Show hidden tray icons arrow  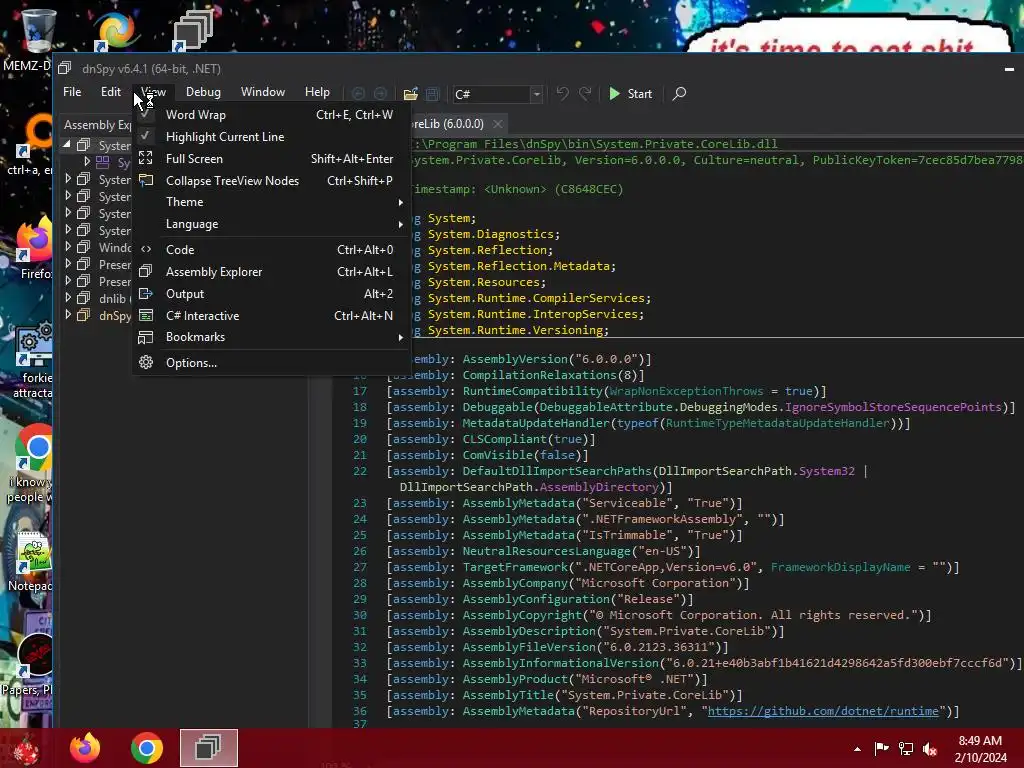tap(857, 749)
